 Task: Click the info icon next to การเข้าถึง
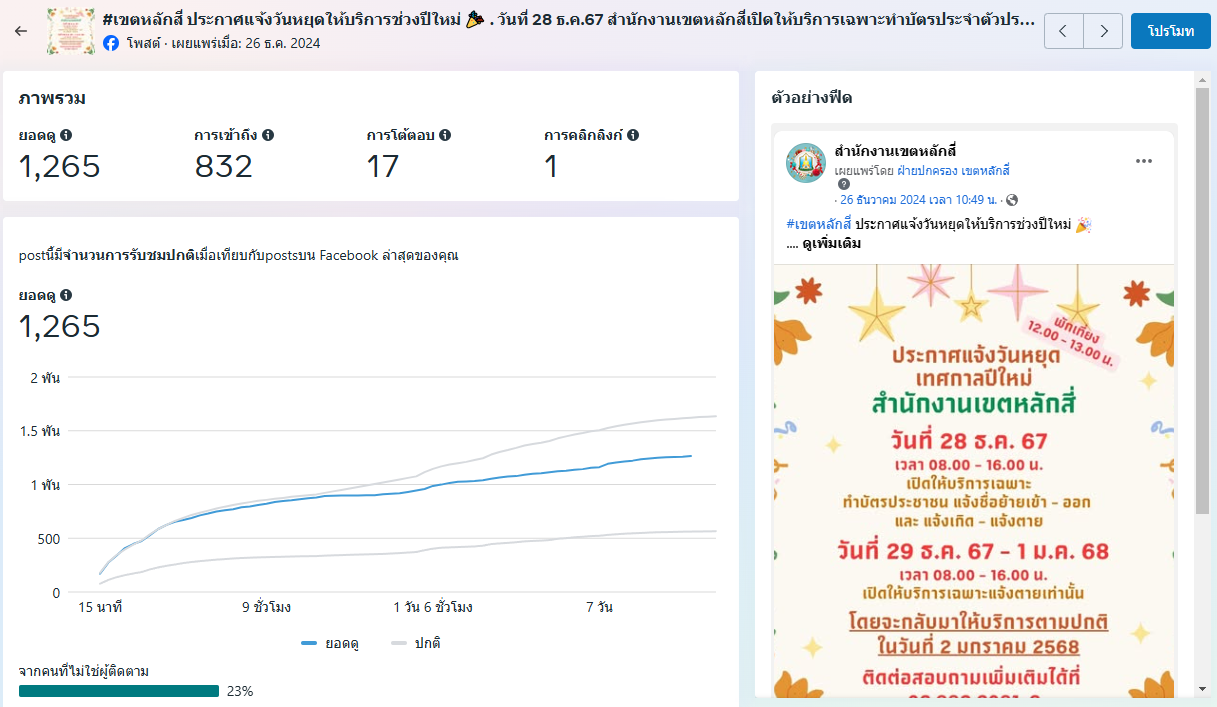coord(268,135)
